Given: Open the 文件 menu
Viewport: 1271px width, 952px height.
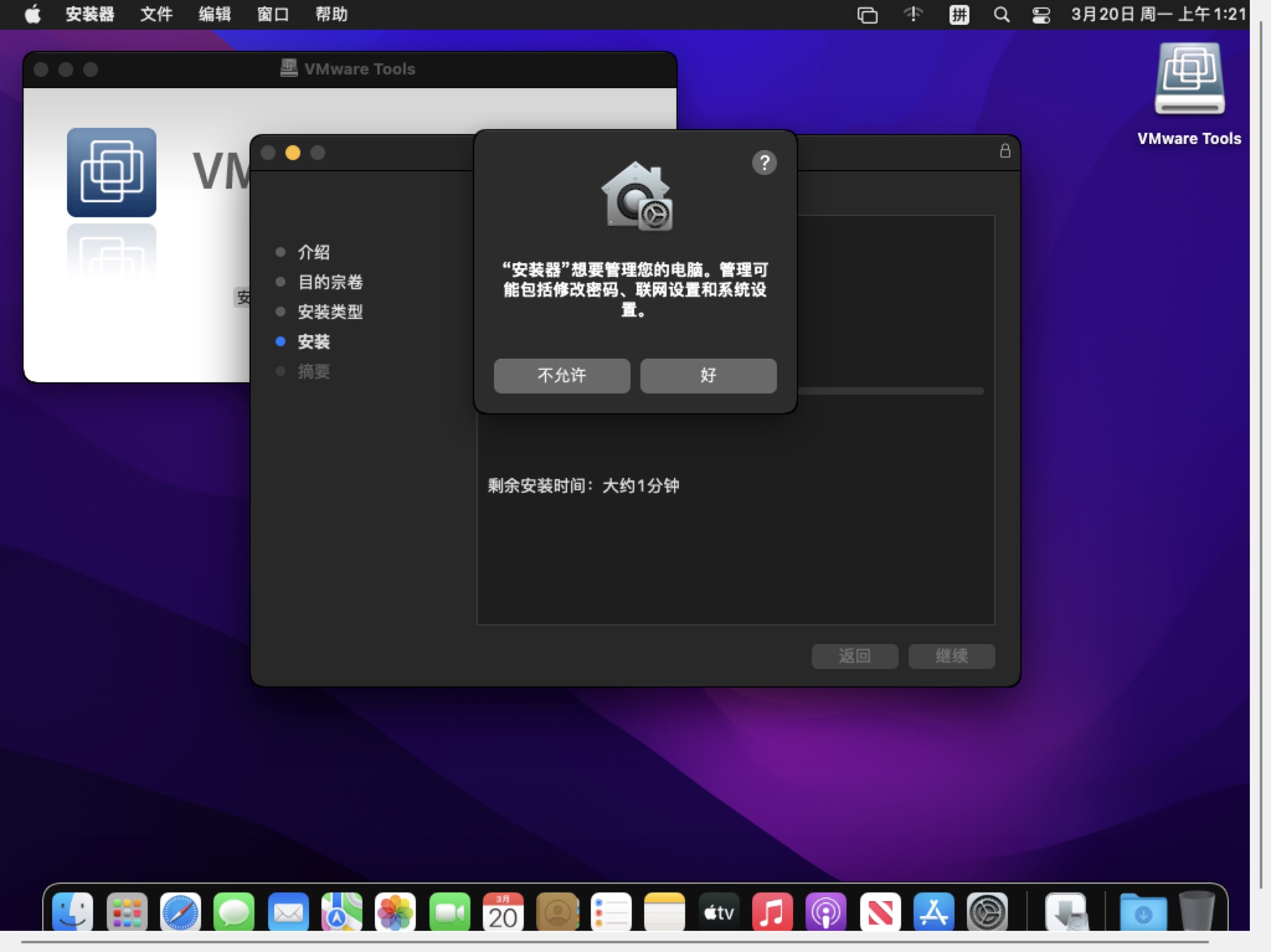Looking at the screenshot, I should (156, 14).
